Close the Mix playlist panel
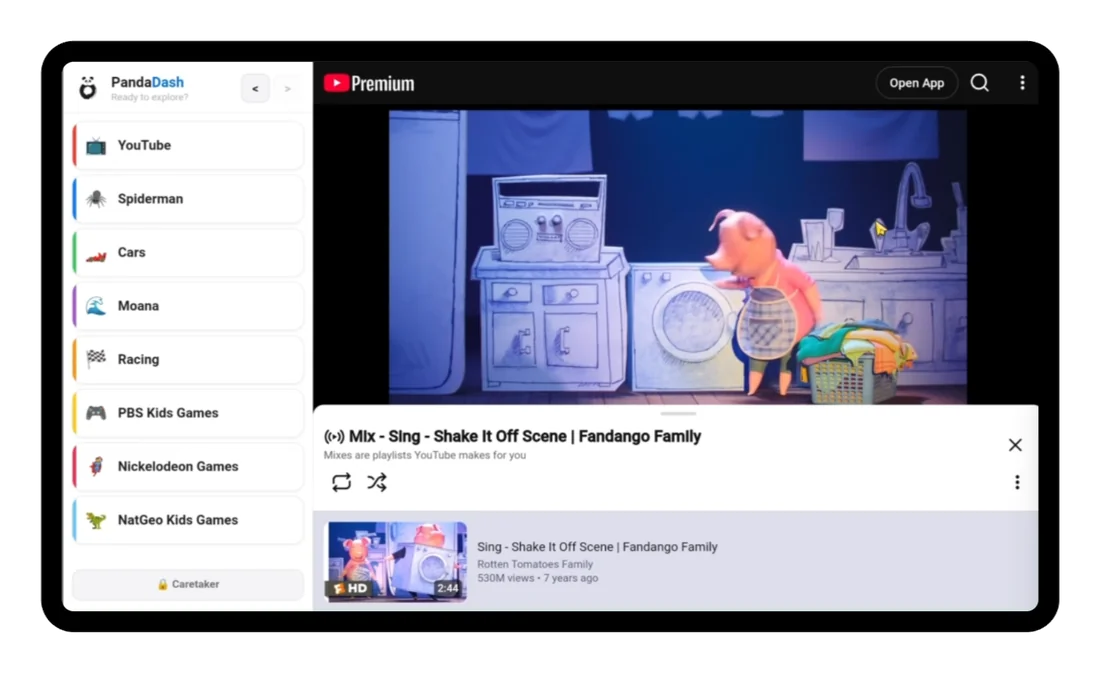Viewport: 1100px width, 673px height. (1015, 445)
